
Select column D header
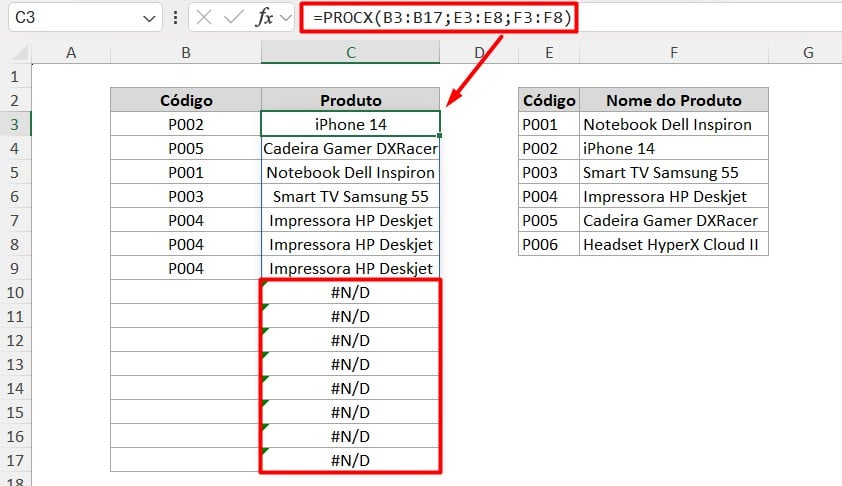[x=479, y=53]
